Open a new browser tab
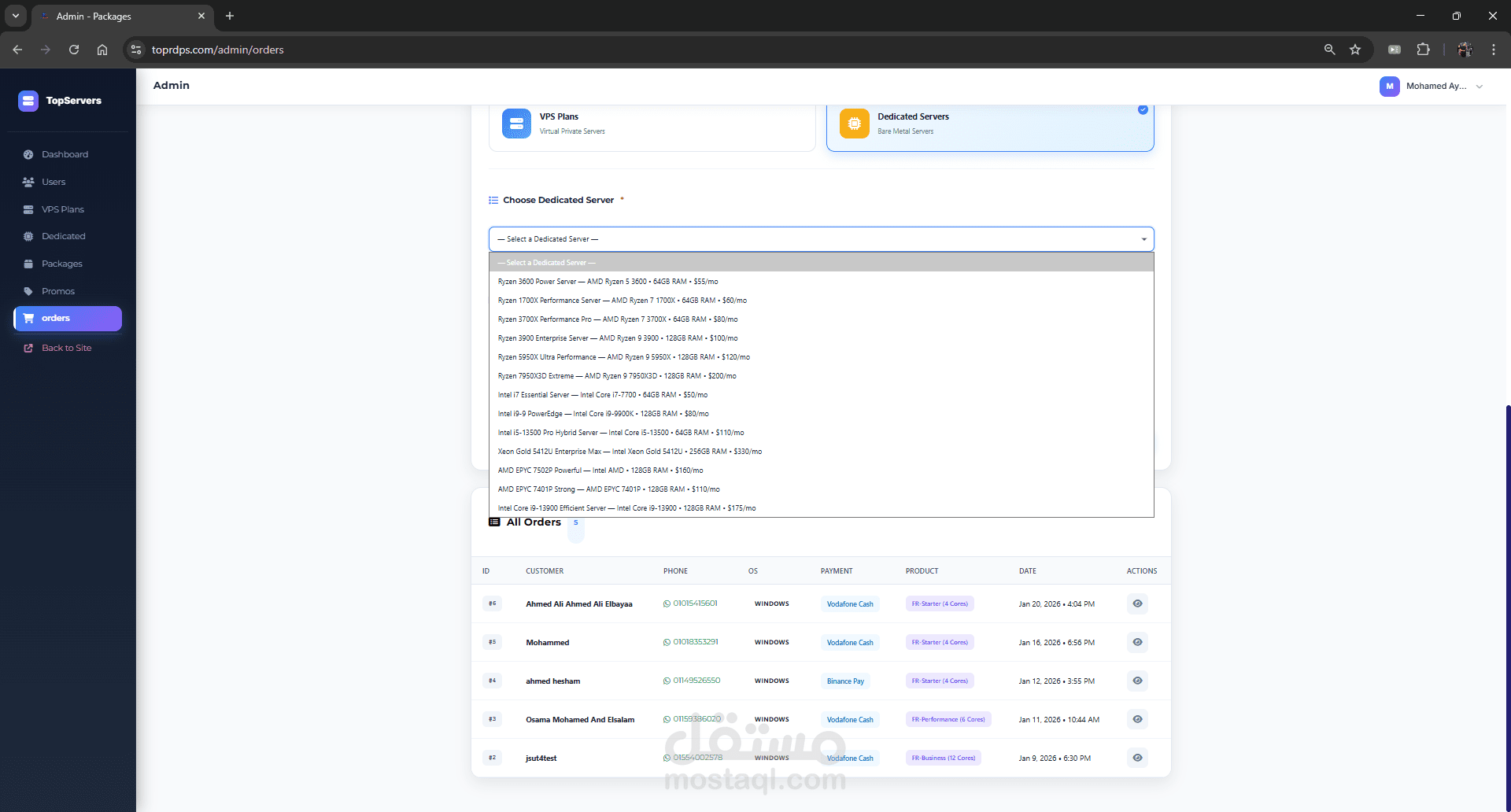Screen dimensions: 1511x812 click(x=230, y=16)
